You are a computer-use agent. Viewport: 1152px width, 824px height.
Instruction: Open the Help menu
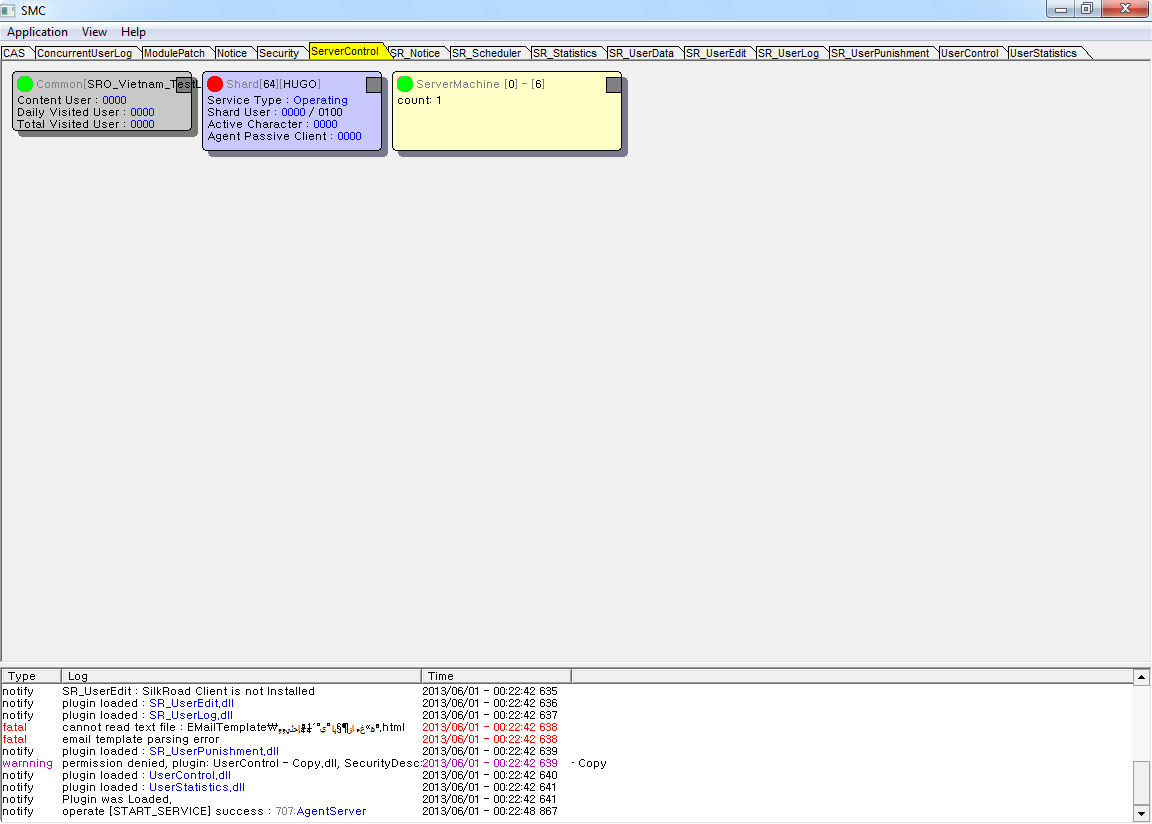[133, 32]
